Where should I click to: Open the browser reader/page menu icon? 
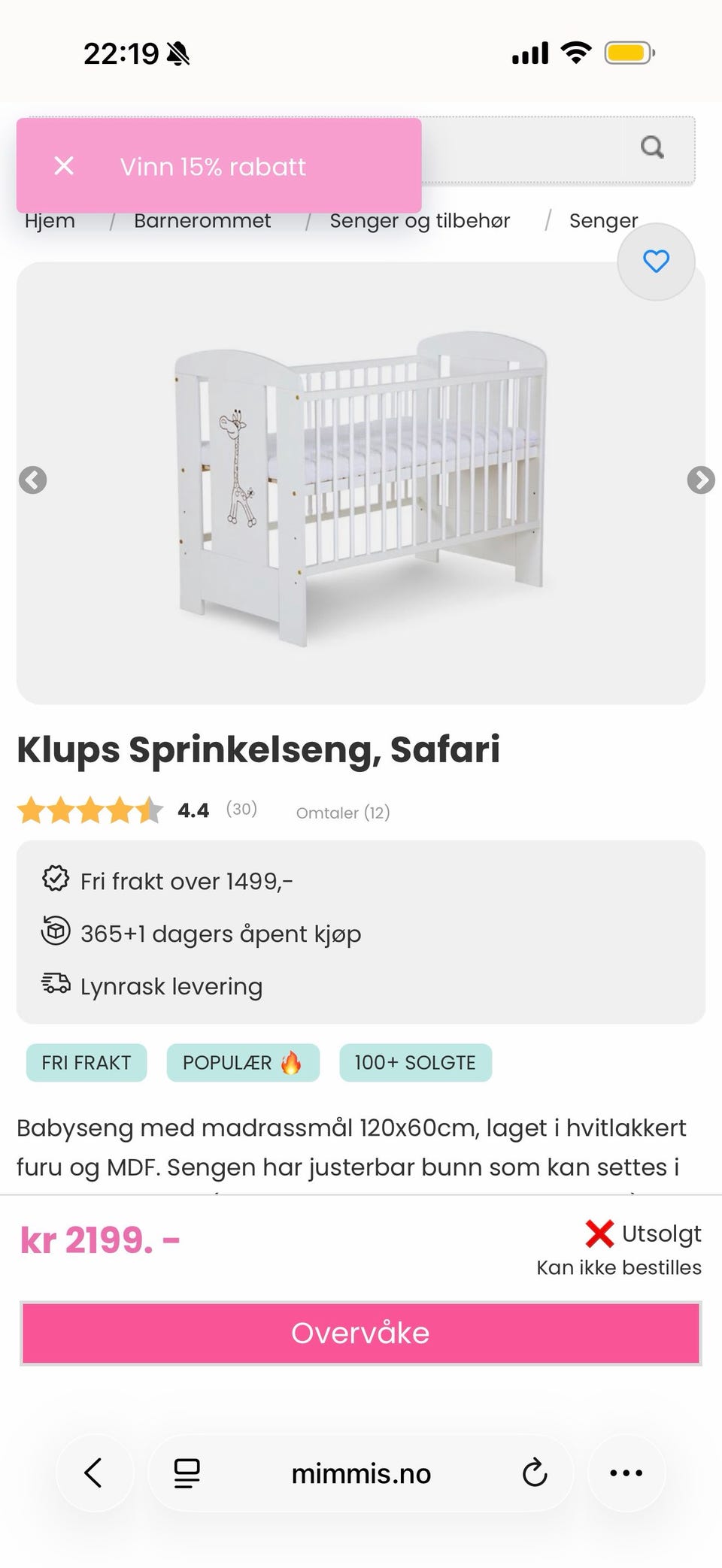(x=187, y=1473)
